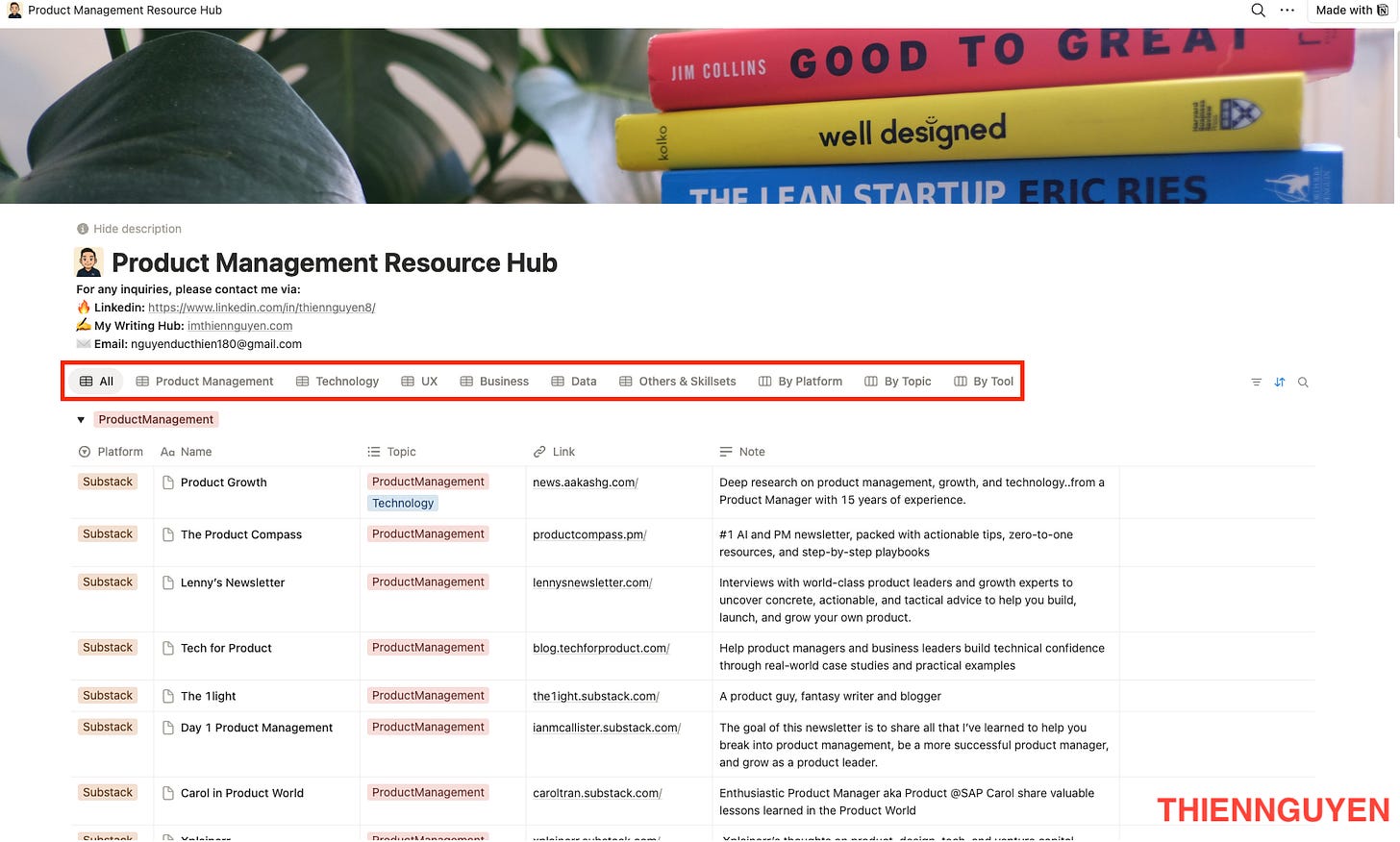1400x842 pixels.
Task: Open the imthiennguyen.com writing hub link
Action: click(239, 326)
